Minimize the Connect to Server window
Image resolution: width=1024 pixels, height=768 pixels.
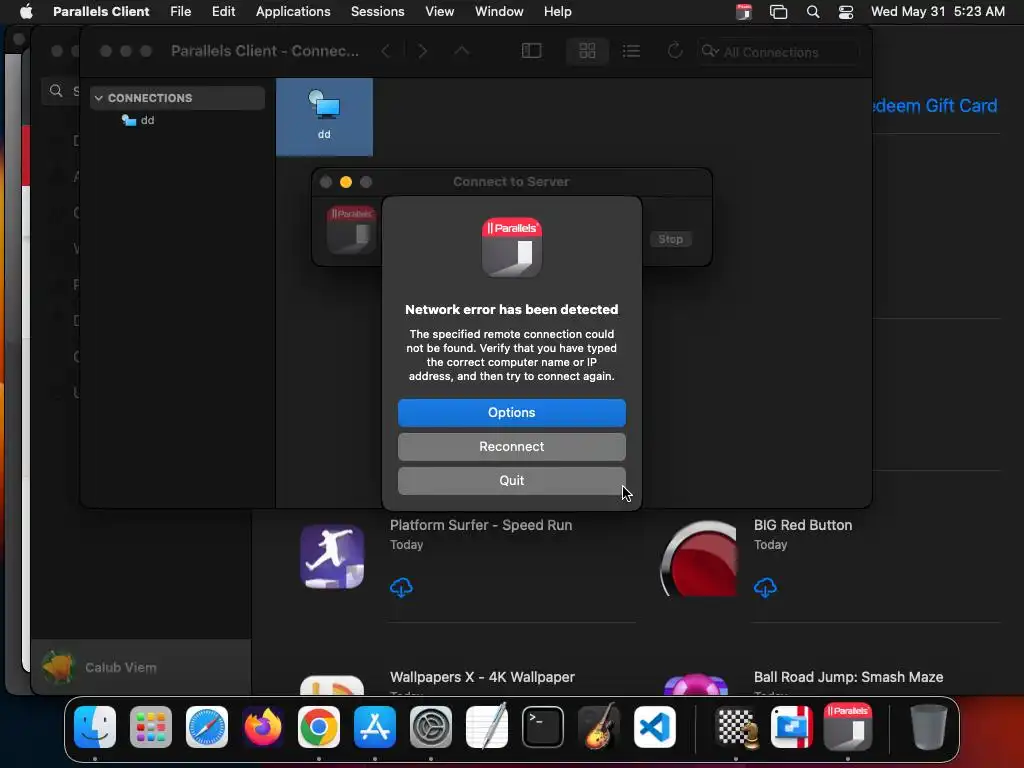[346, 182]
